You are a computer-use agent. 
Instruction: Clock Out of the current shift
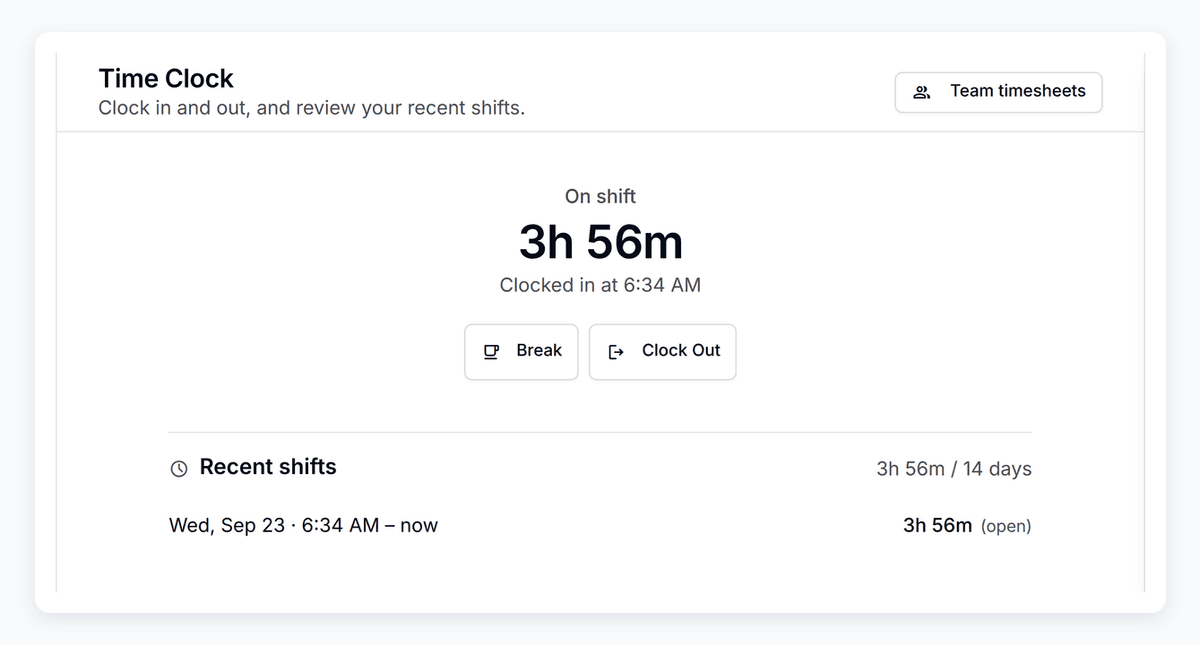pyautogui.click(x=662, y=351)
